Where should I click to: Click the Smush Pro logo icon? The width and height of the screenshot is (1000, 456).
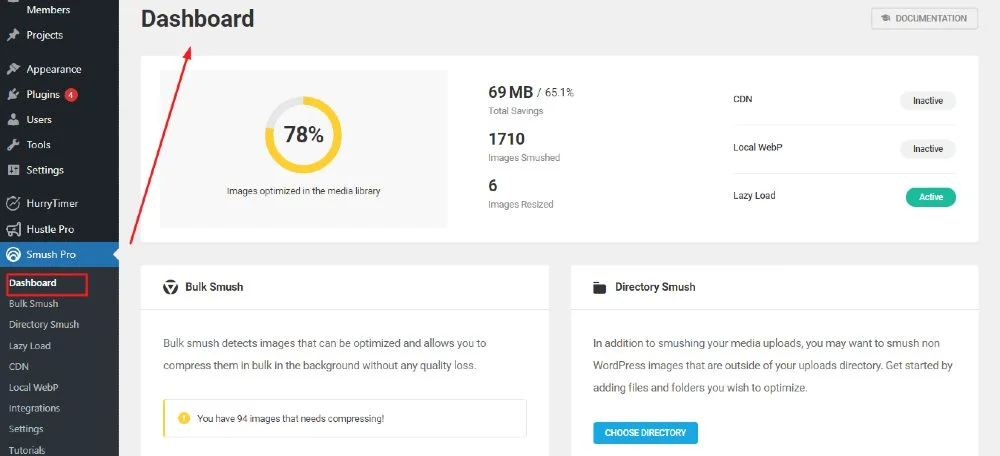pos(13,254)
